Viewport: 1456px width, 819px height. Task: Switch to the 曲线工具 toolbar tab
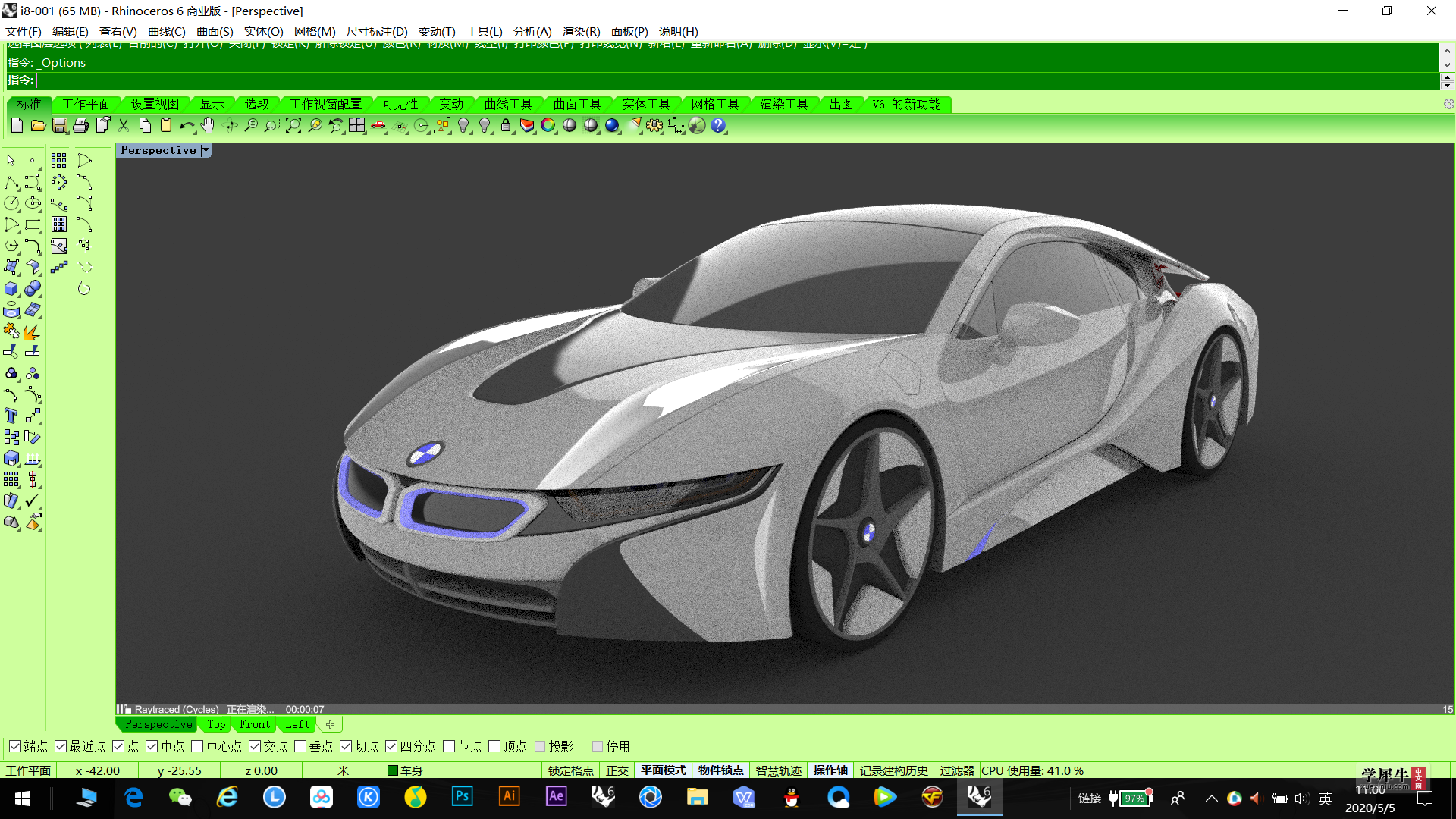pos(508,104)
